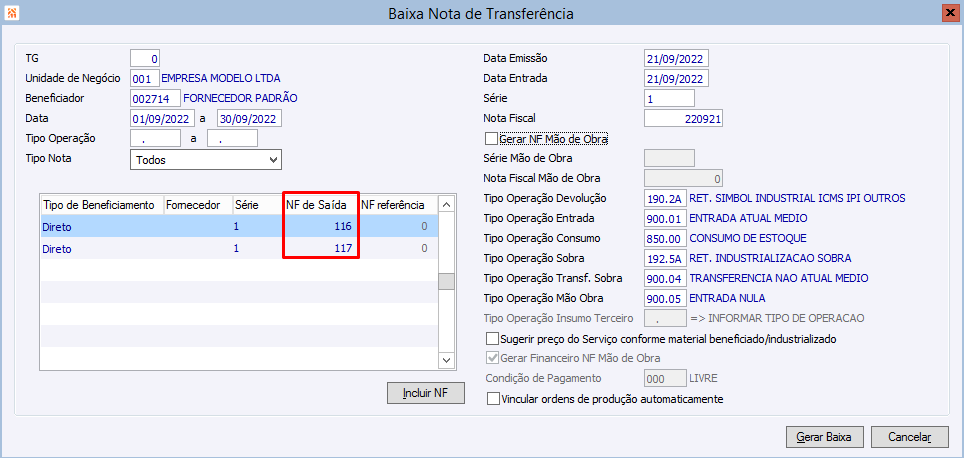Click the grid scrollbar thumb
Screen dimensions: 964x458
(447, 281)
